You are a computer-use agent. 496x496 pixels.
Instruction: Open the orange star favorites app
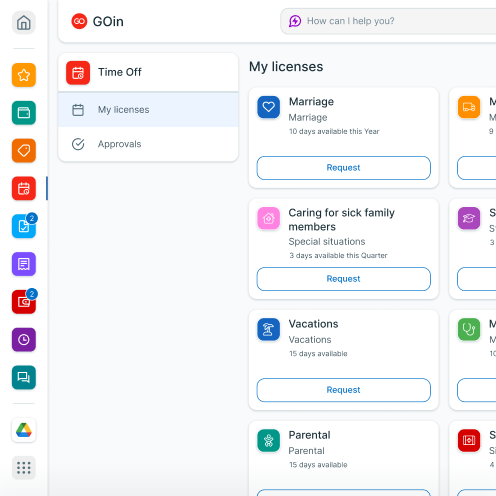click(24, 75)
